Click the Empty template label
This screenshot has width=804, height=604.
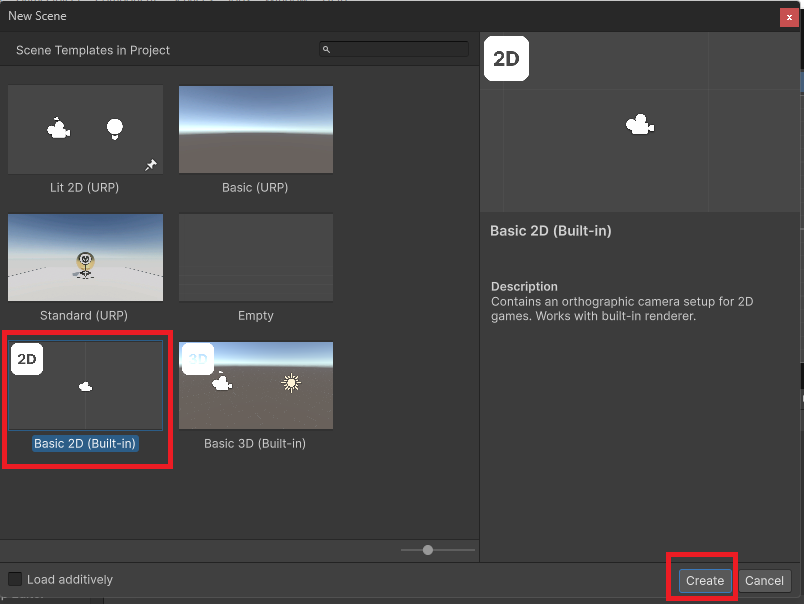[x=255, y=315]
